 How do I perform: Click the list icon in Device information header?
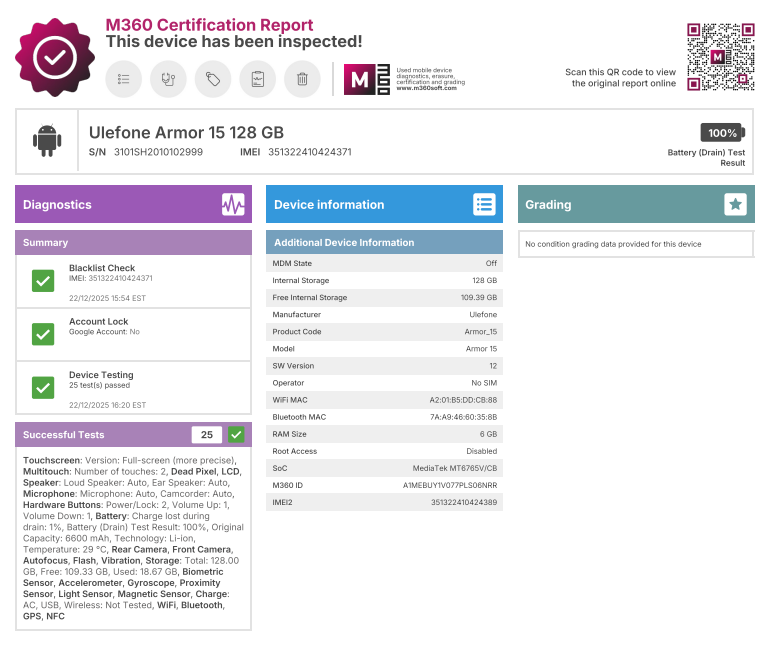coord(484,204)
